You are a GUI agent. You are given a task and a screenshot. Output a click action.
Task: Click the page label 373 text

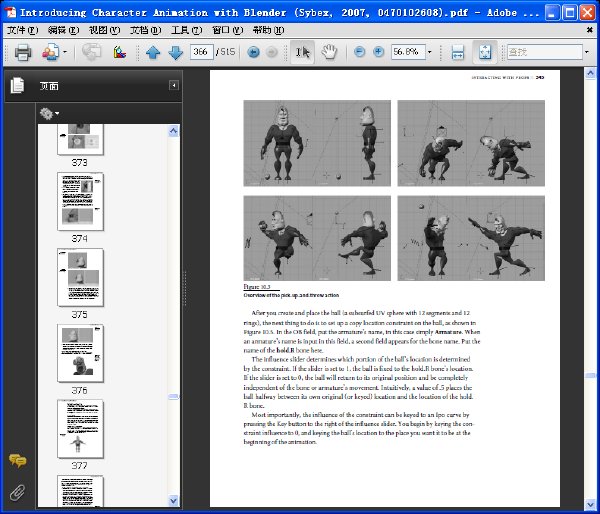[x=80, y=163]
